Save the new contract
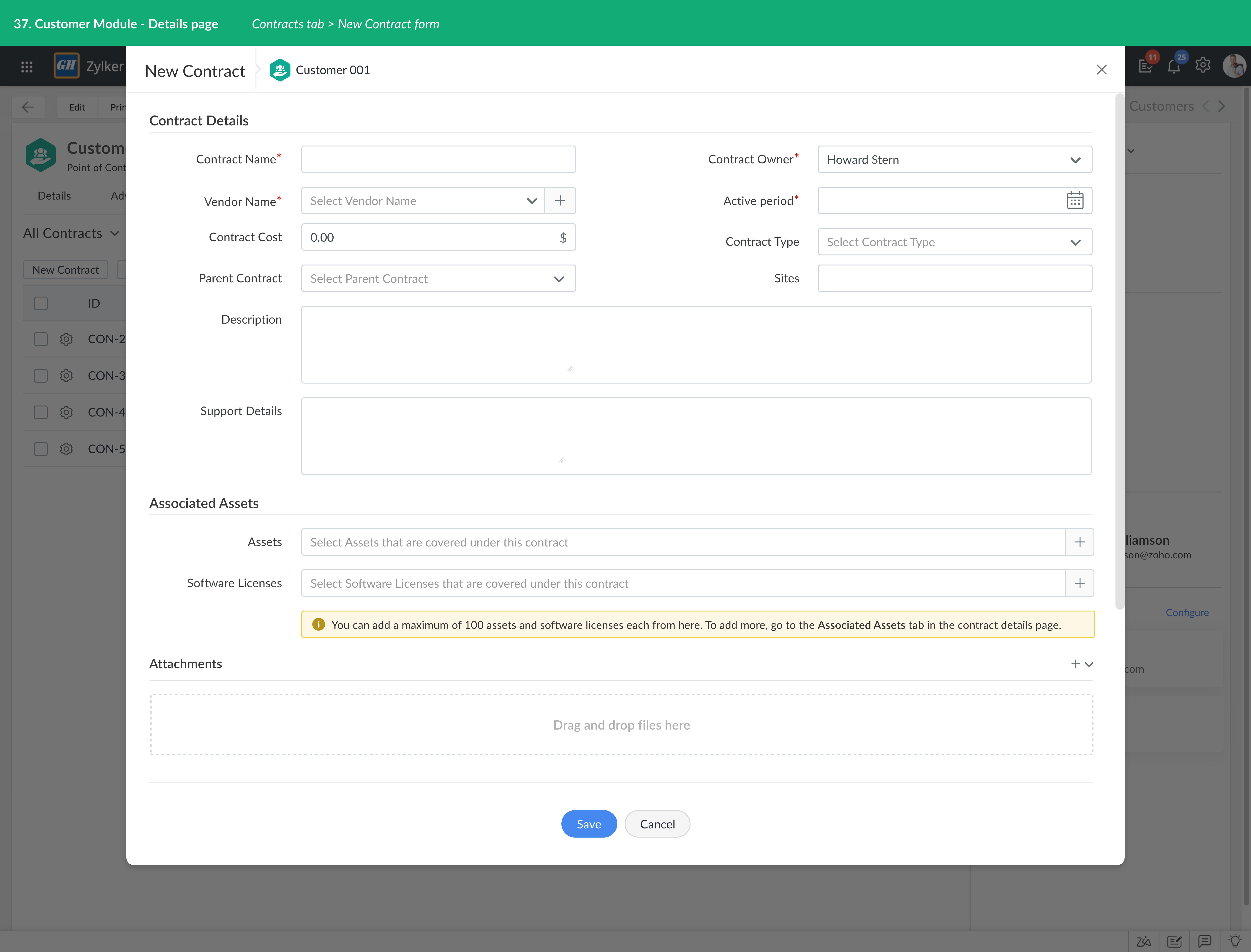 (589, 824)
